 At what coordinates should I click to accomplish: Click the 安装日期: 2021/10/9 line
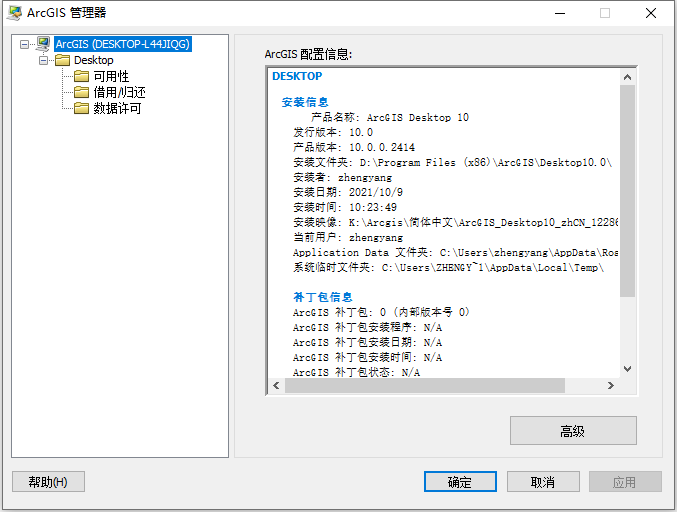coord(348,192)
